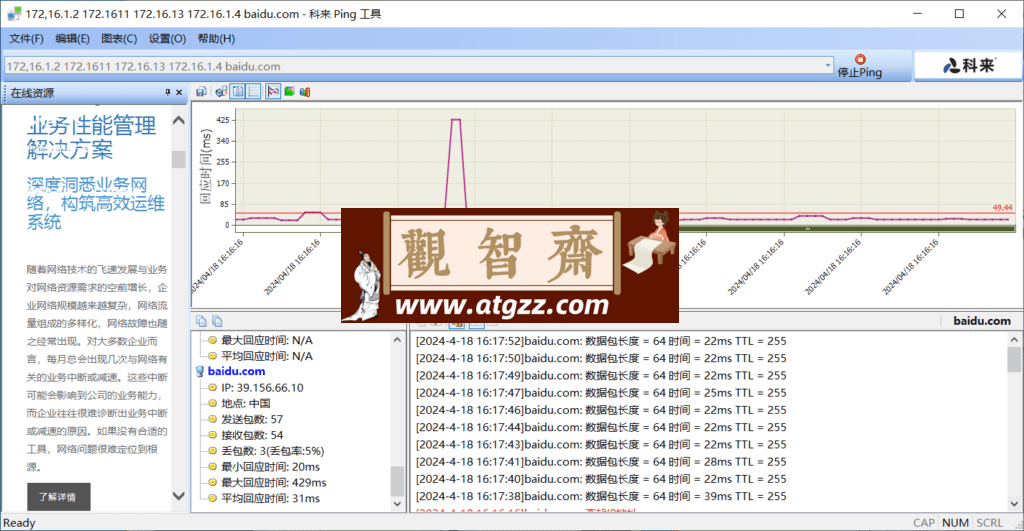Close the 在线资源 panel
This screenshot has height=531, width=1024.
[x=179, y=93]
